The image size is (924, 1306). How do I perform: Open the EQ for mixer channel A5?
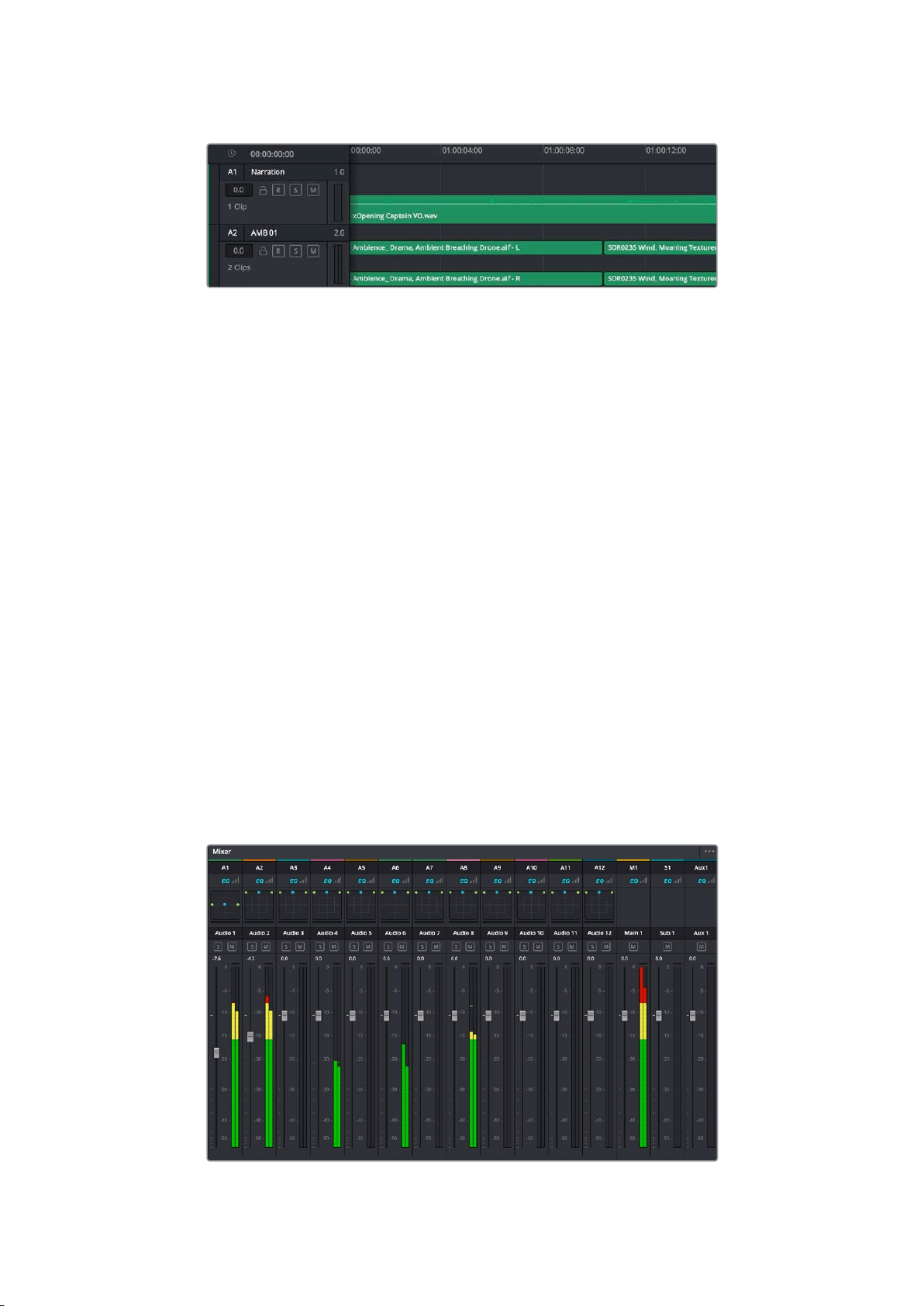tap(361, 880)
